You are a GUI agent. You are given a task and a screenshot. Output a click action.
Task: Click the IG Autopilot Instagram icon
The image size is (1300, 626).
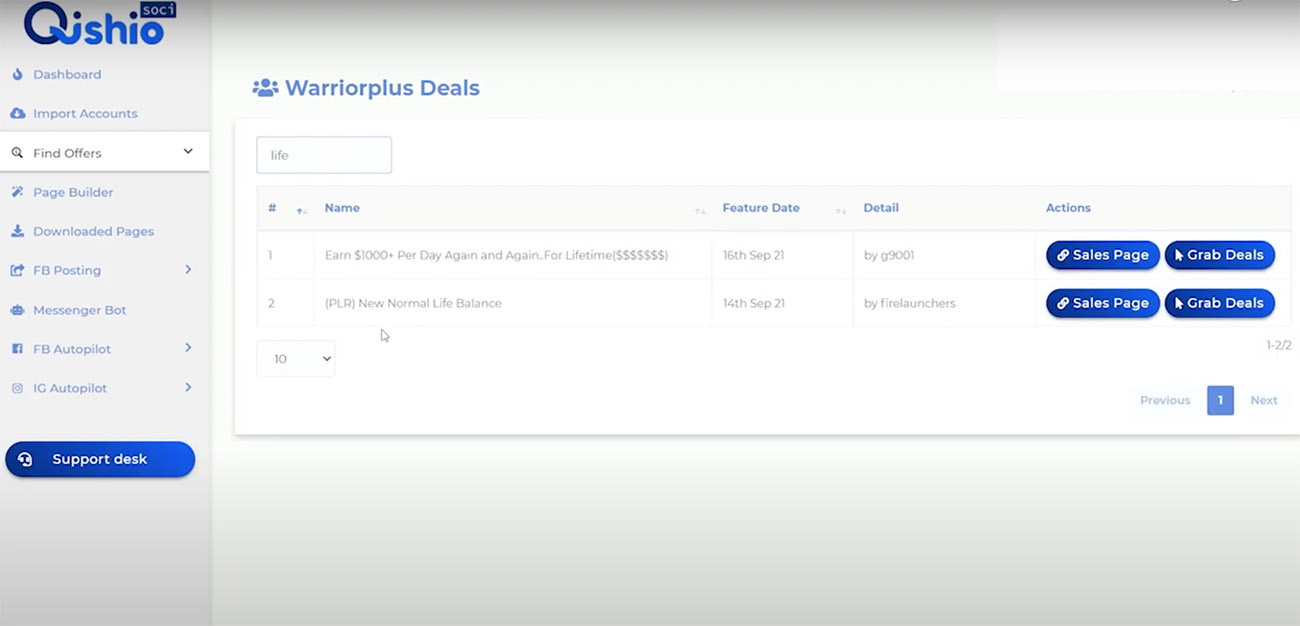[x=17, y=388]
